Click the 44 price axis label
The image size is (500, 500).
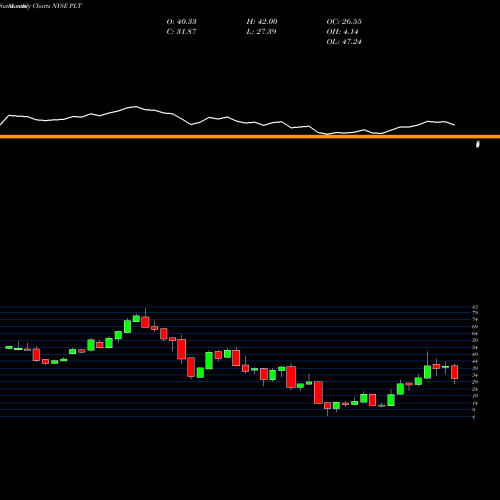pos(475,361)
